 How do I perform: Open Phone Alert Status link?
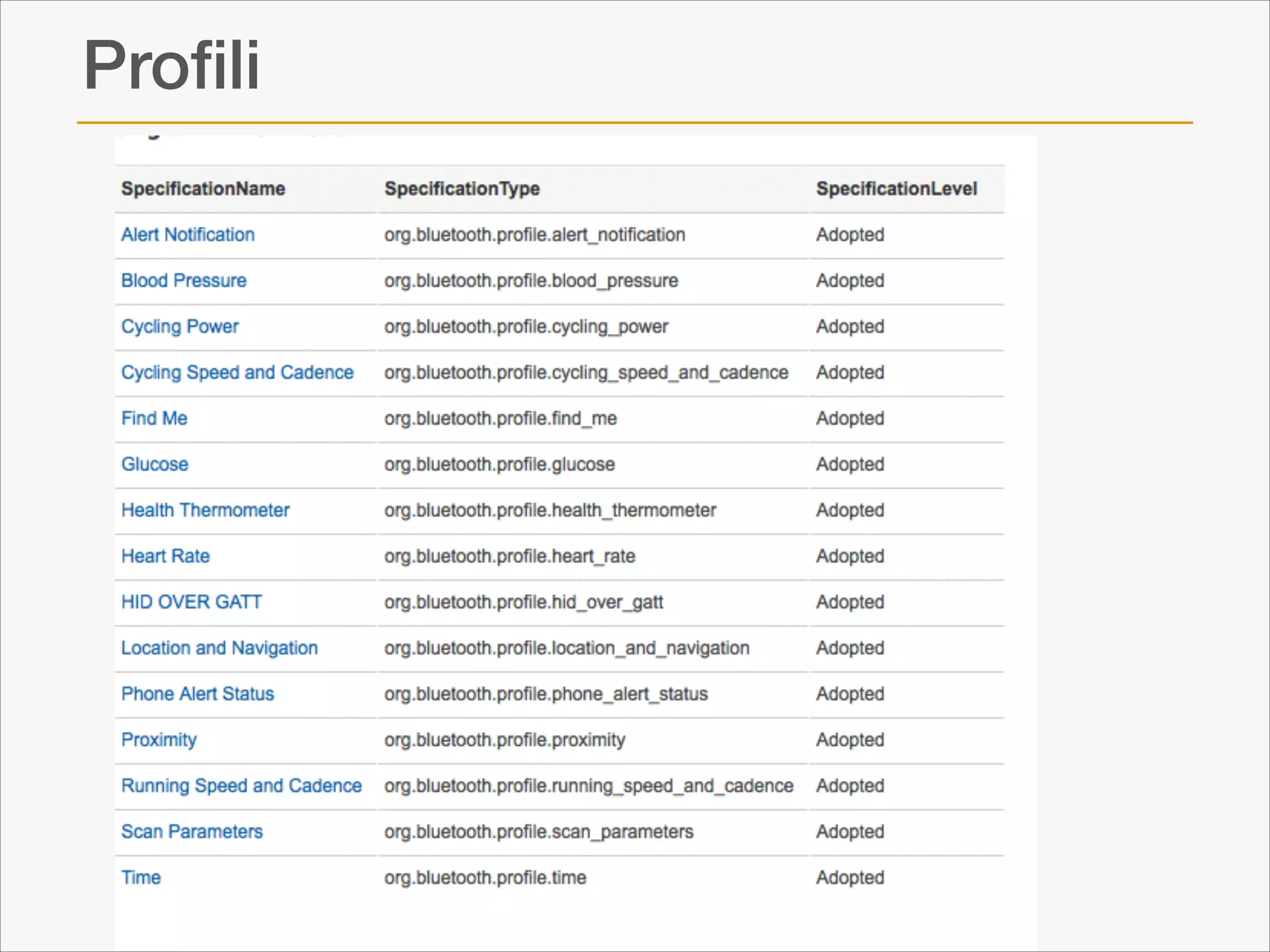click(197, 694)
